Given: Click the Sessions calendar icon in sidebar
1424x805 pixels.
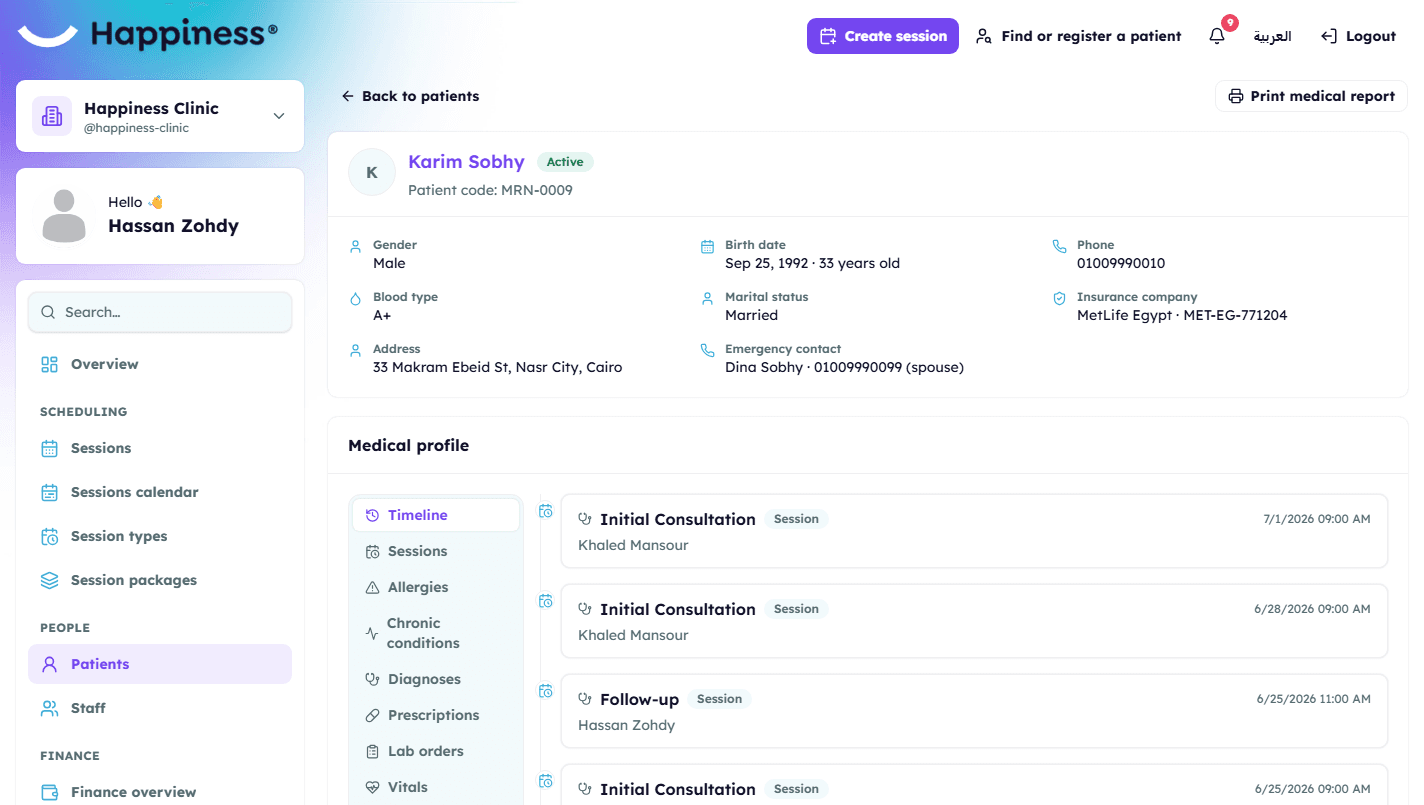Looking at the screenshot, I should click(49, 492).
